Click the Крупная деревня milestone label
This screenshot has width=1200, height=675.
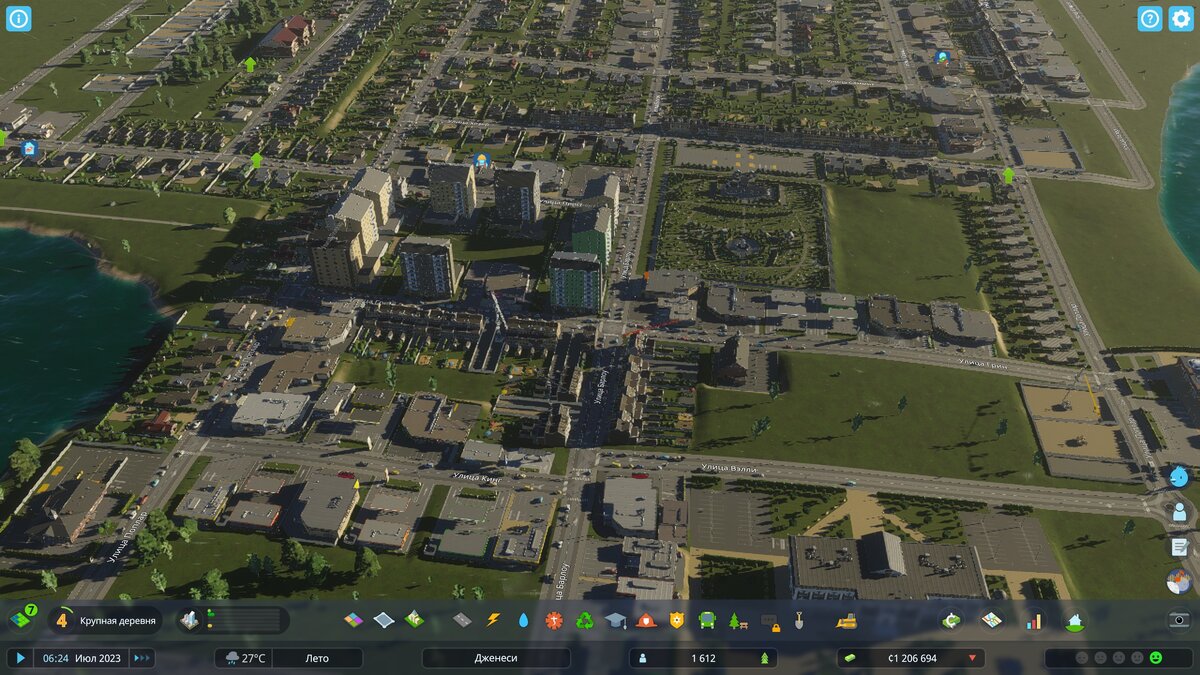(118, 621)
